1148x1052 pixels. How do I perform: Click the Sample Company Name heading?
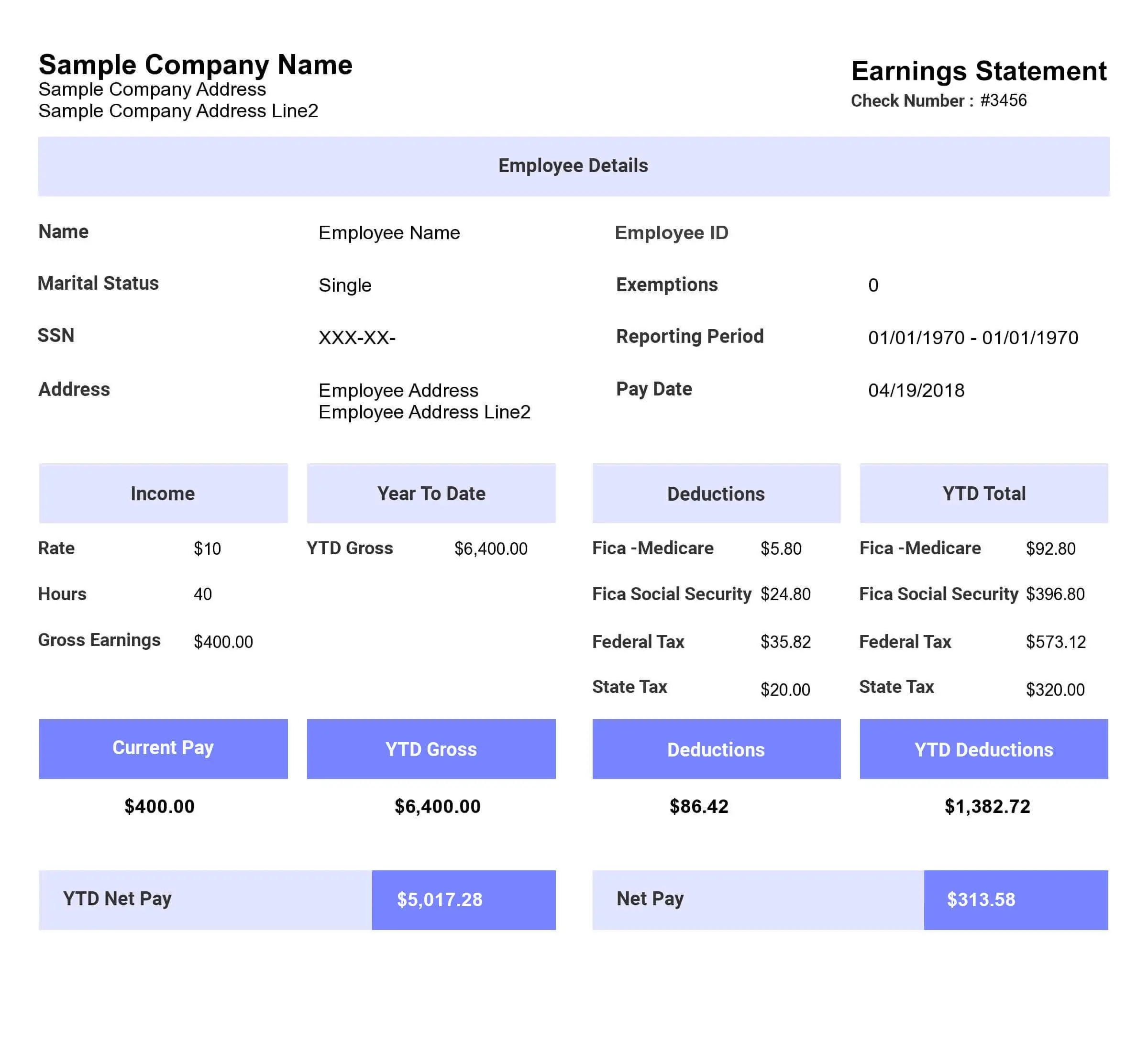click(195, 65)
